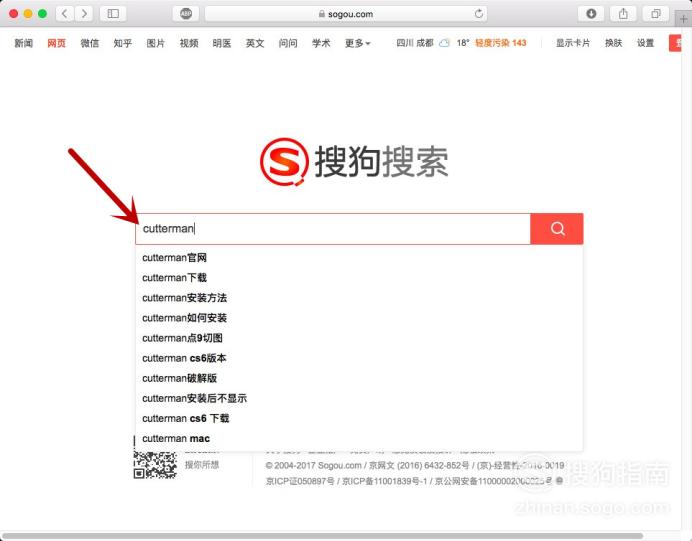
Task: Expand the 更多 dropdown menu
Action: tap(358, 43)
